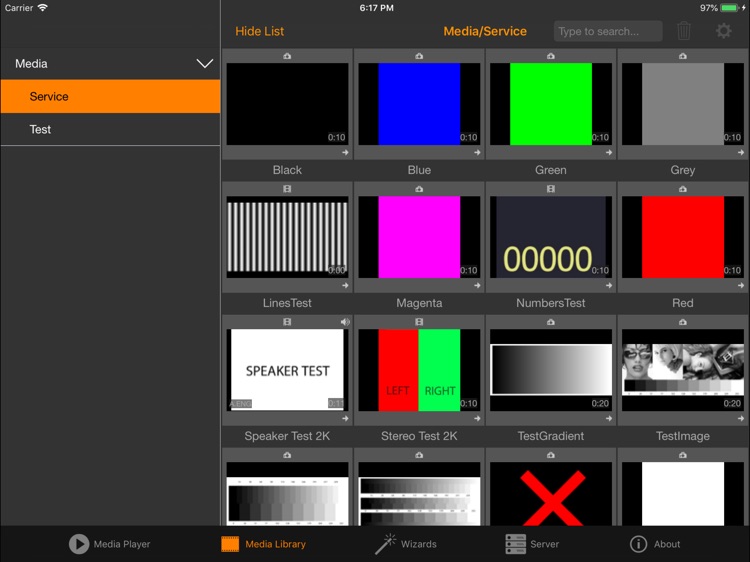
Task: Click the arrow icon under Green thumbnail
Action: tap(609, 153)
